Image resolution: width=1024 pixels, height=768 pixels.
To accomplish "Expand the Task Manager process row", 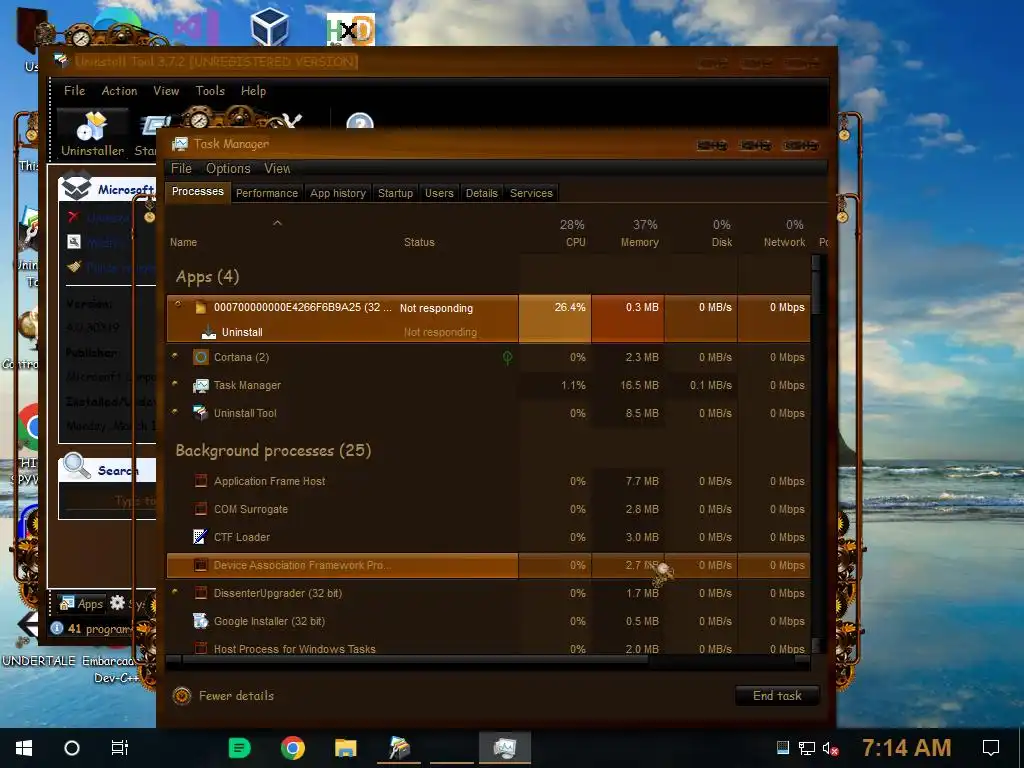I will pos(175,384).
